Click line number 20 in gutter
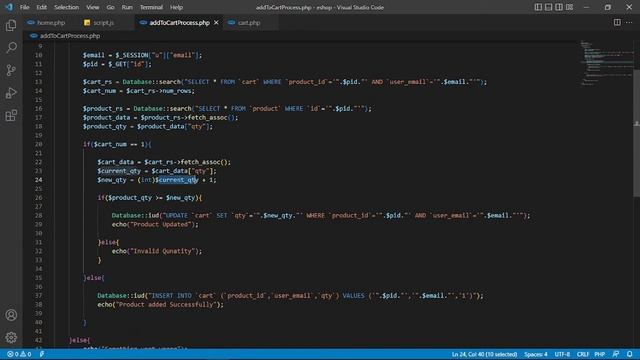The height and width of the screenshot is (360, 640). [38, 144]
